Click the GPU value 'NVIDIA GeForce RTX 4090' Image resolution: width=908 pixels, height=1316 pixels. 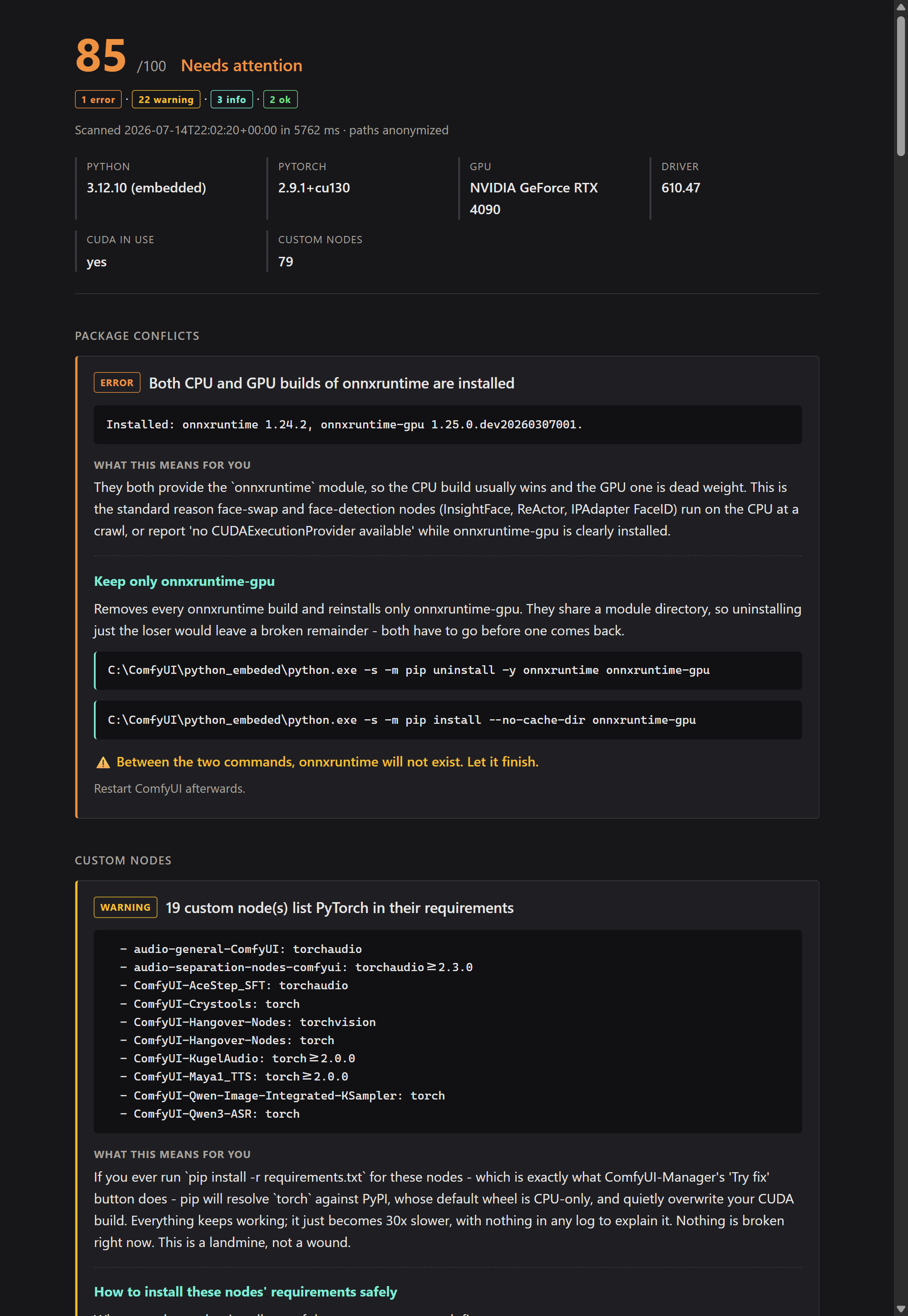[533, 198]
